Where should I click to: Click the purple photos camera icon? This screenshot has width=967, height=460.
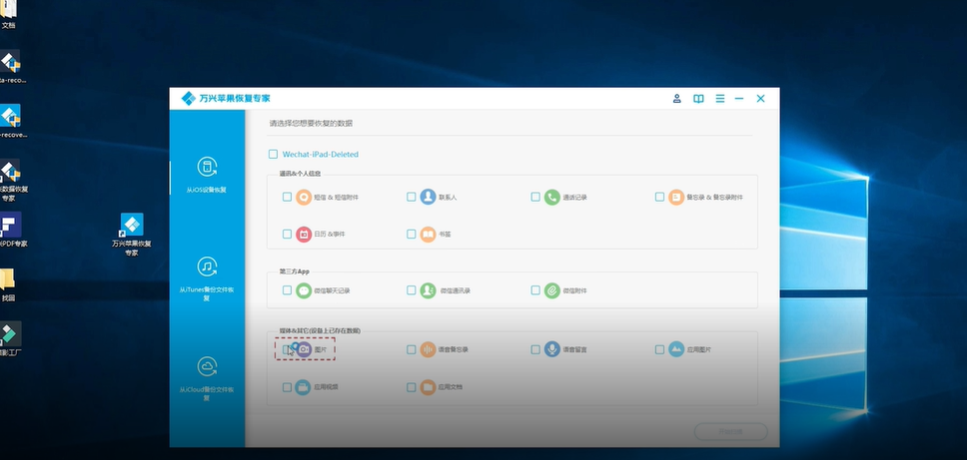[x=303, y=350]
